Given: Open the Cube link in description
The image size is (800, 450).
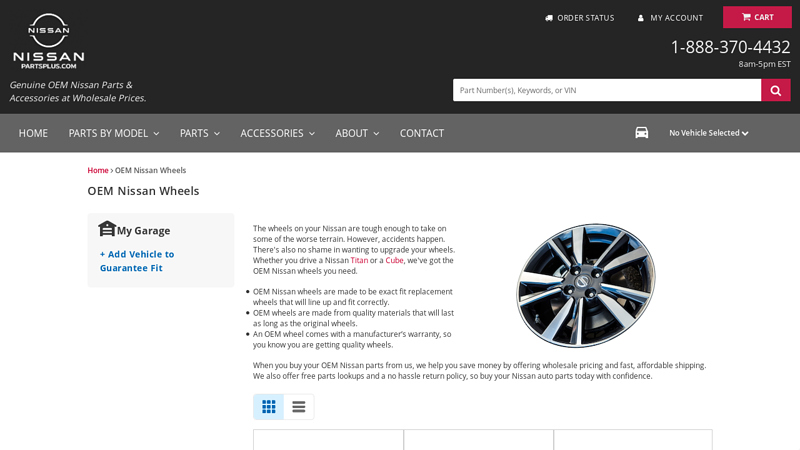Looking at the screenshot, I should (x=394, y=260).
